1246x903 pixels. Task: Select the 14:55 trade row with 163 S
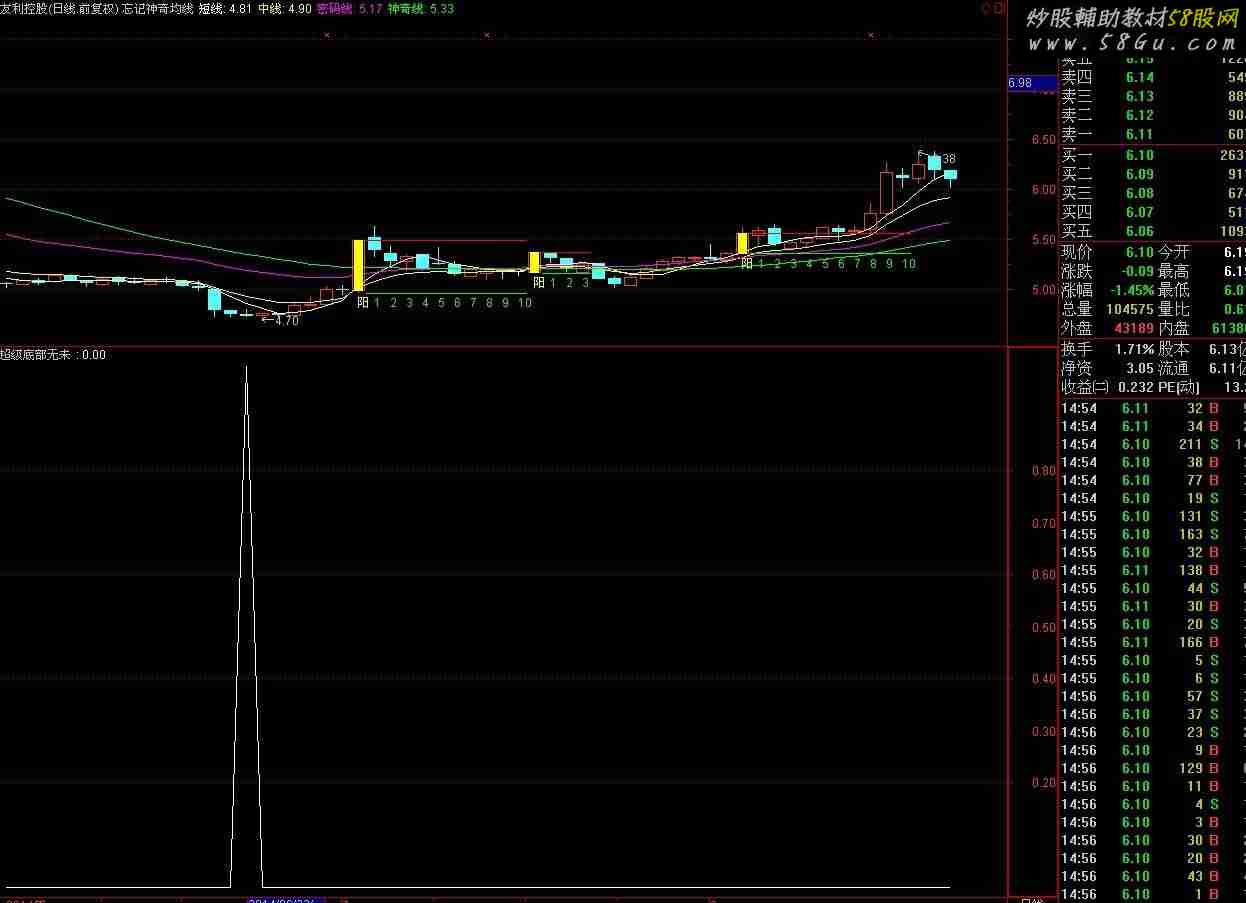1153,534
